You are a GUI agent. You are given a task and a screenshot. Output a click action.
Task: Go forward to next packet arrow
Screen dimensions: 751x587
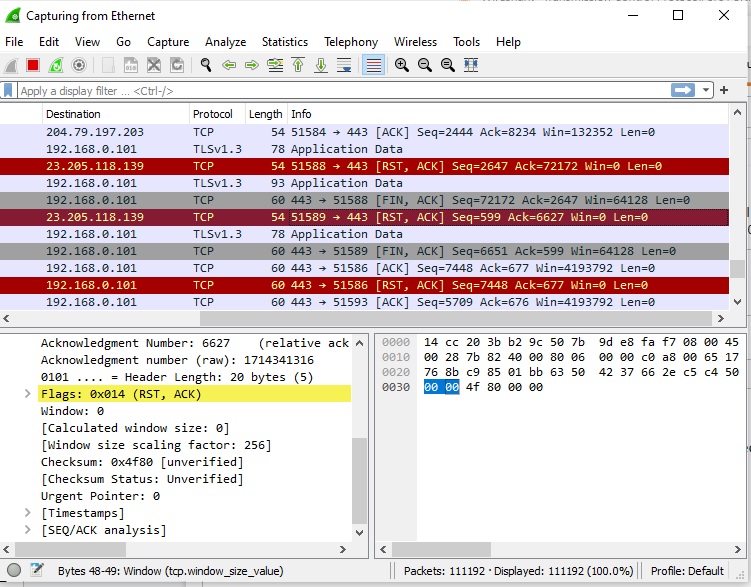click(252, 65)
